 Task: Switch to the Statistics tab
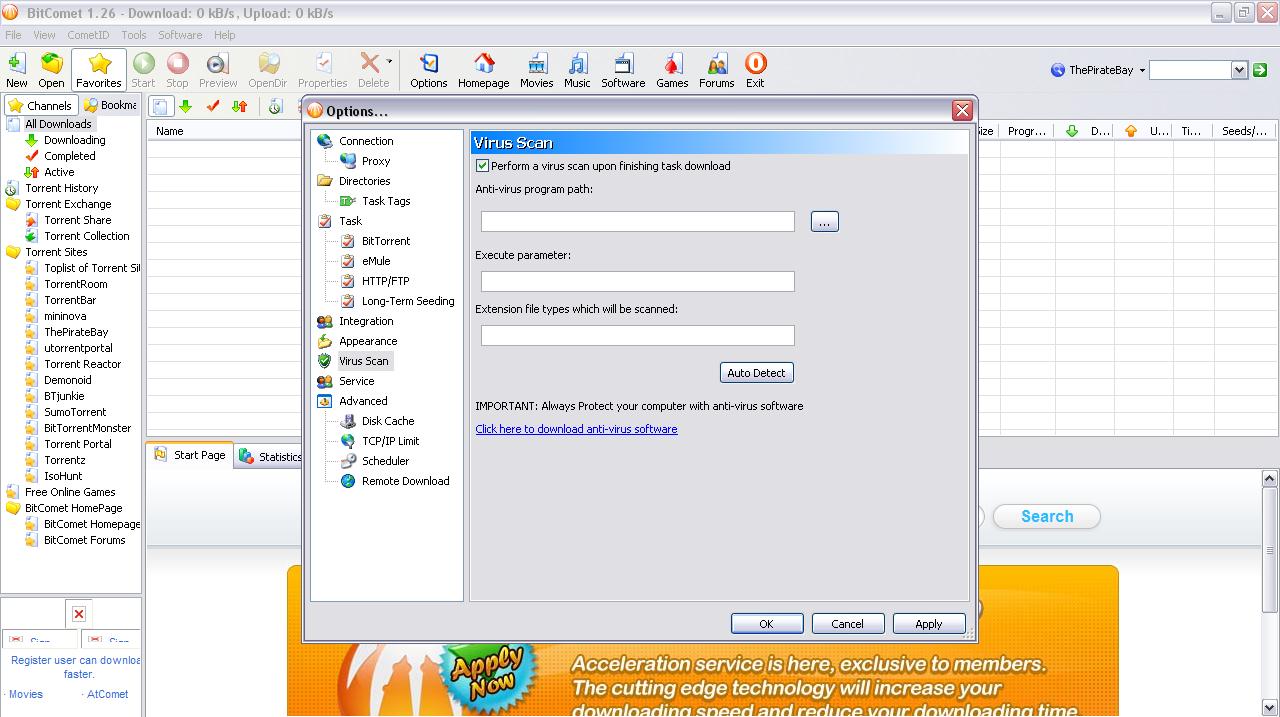click(271, 457)
